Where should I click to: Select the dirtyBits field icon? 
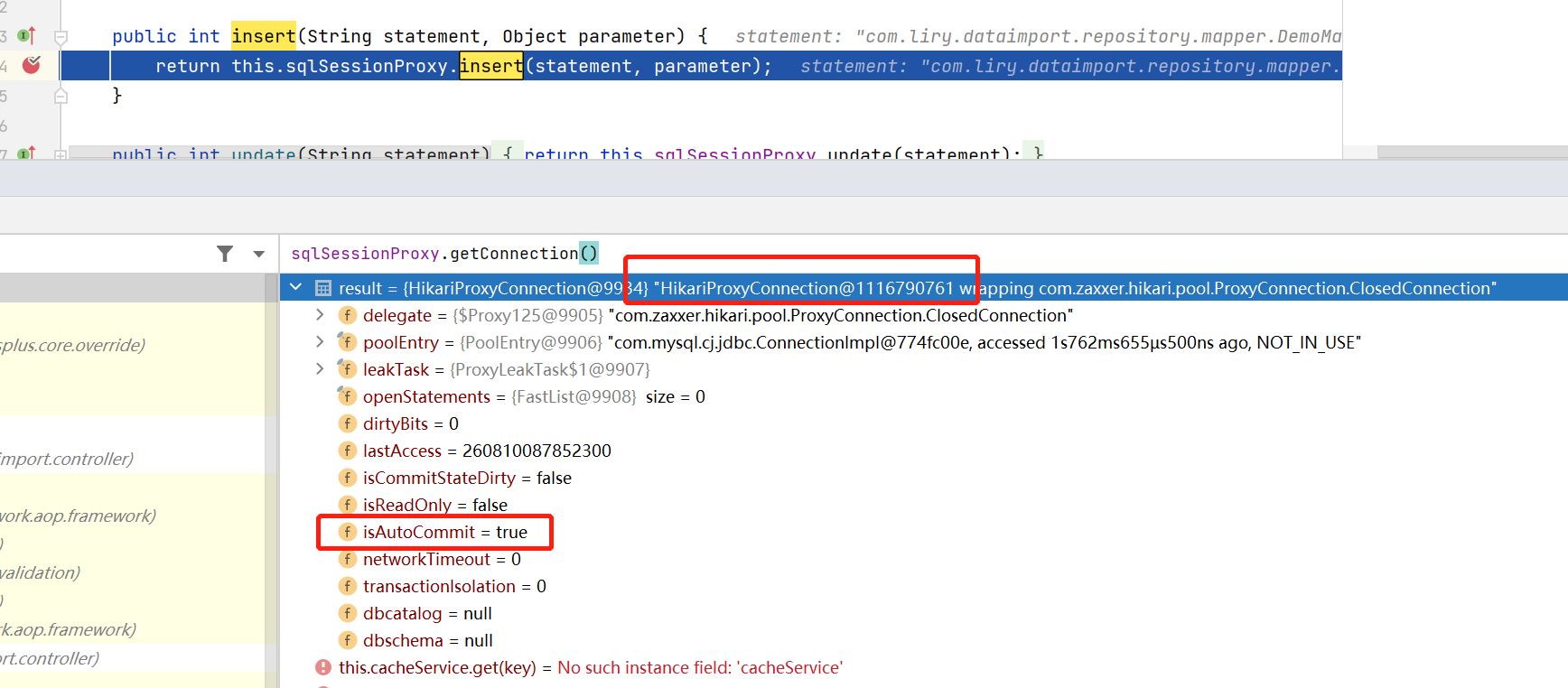click(347, 423)
